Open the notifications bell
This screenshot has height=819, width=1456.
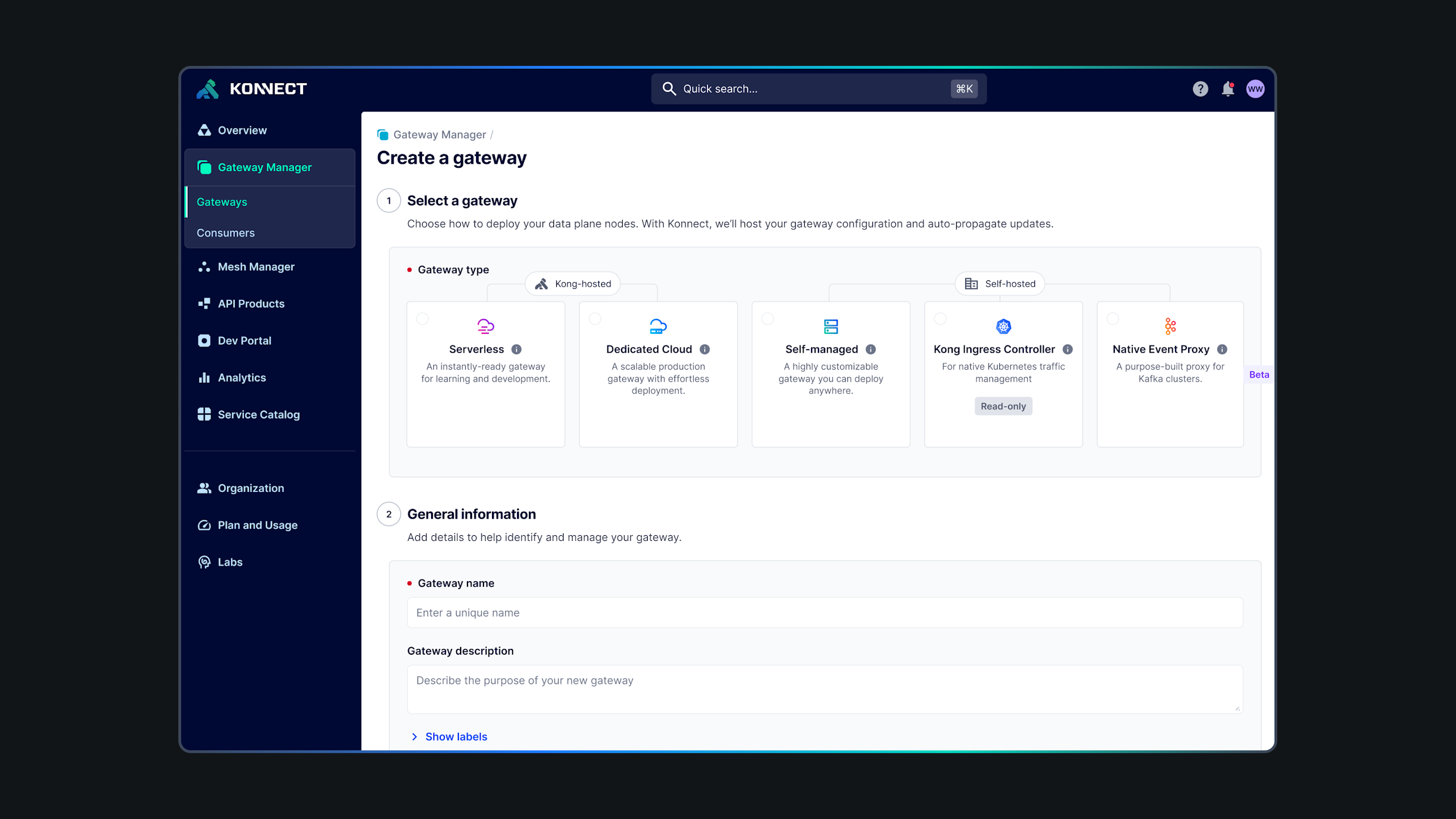click(x=1228, y=89)
